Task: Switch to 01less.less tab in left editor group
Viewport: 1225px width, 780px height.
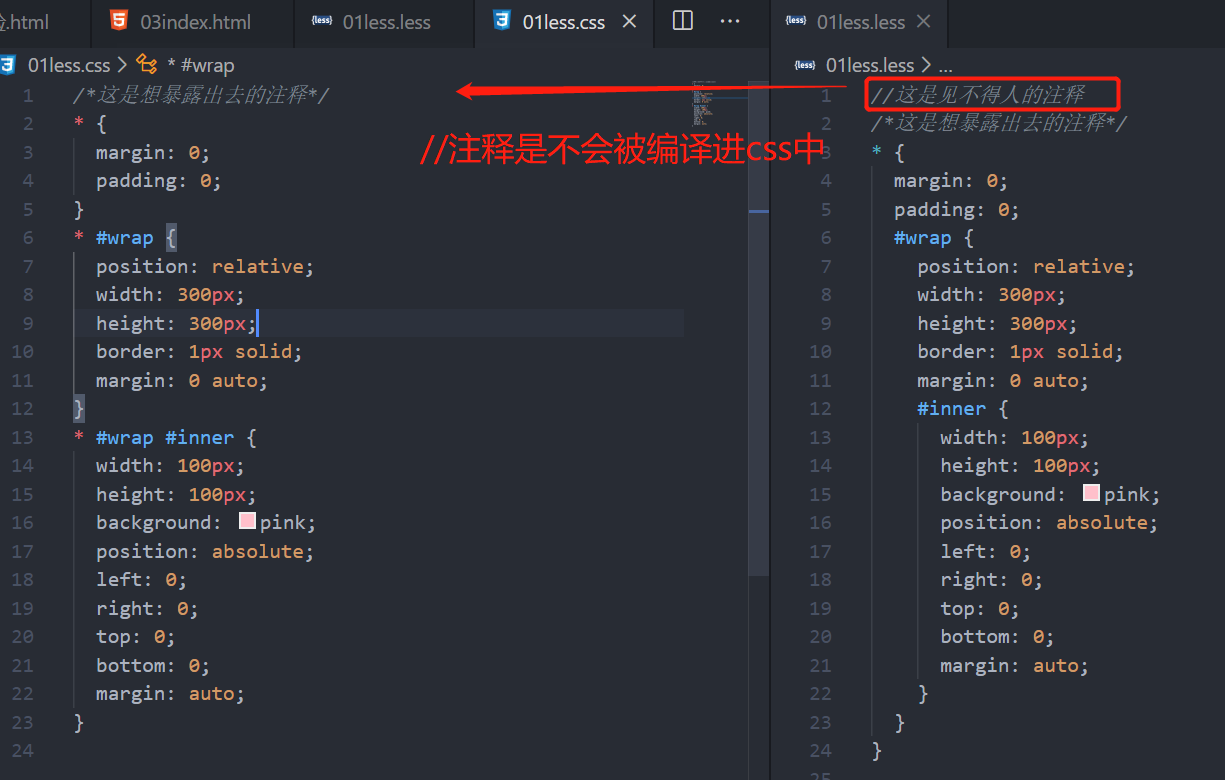Action: [x=384, y=22]
